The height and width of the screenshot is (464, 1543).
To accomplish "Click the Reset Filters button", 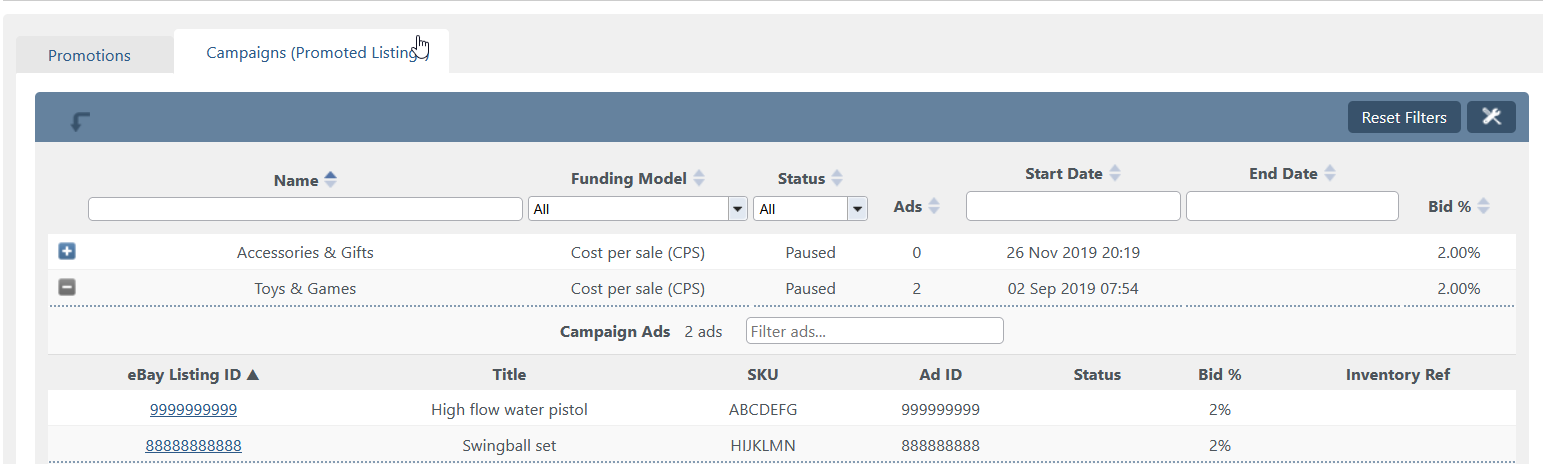I will click(1404, 117).
